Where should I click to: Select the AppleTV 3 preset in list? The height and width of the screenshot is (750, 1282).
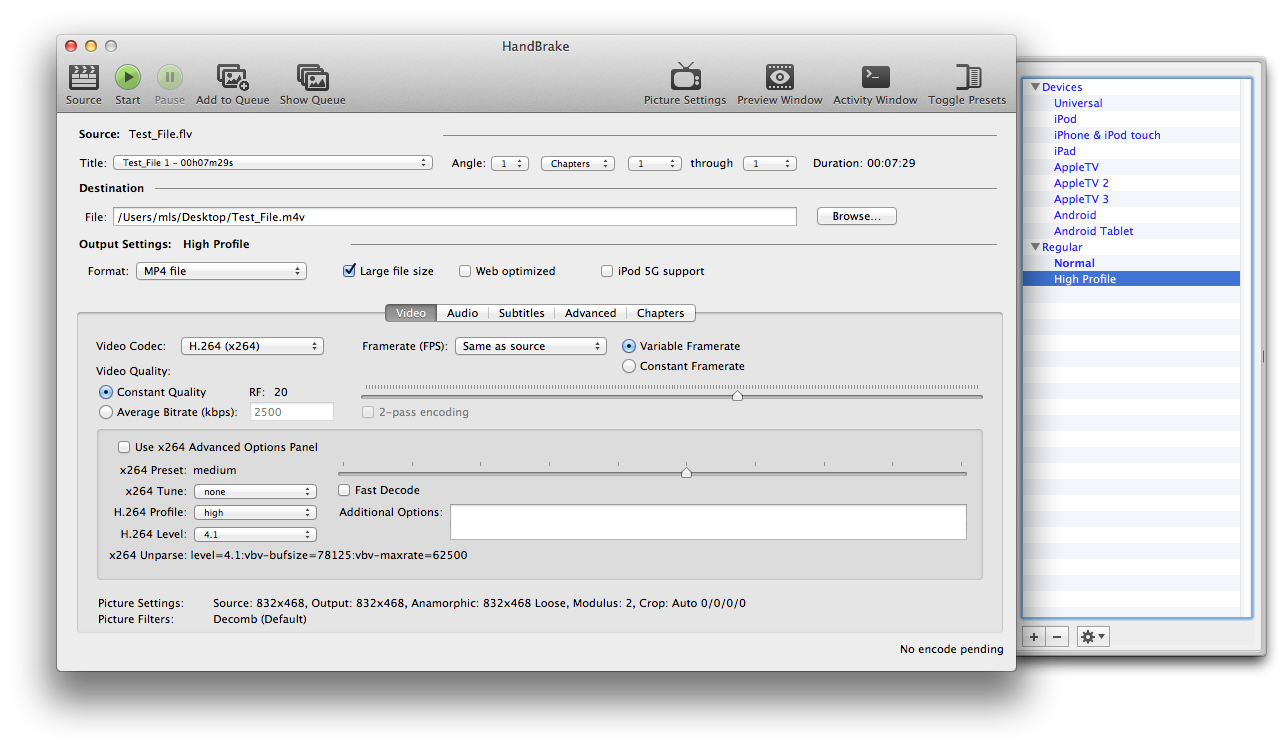tap(1081, 199)
